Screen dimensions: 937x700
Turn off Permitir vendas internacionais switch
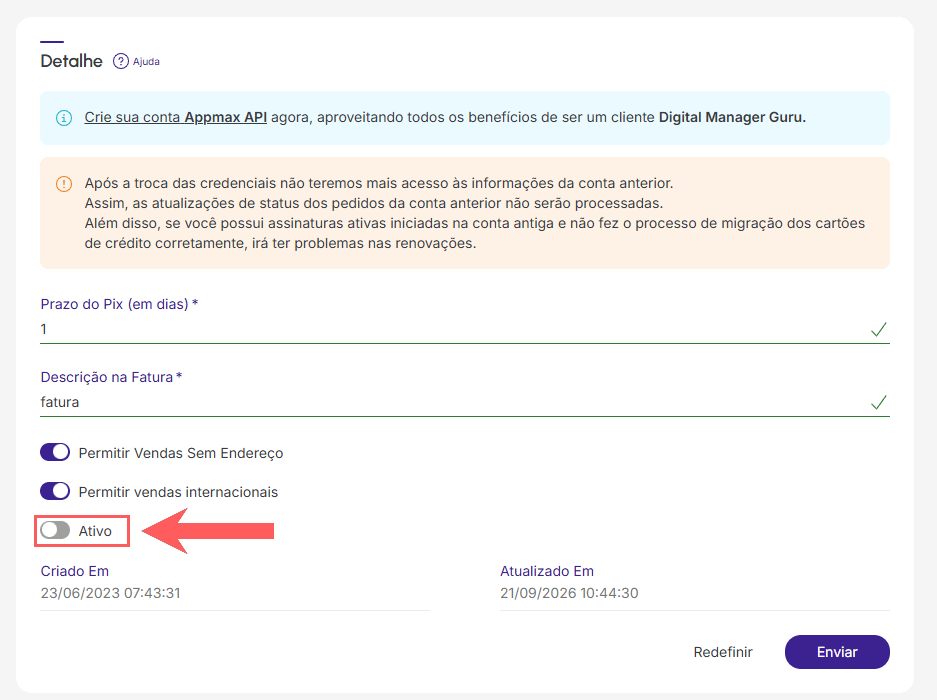tap(55, 491)
